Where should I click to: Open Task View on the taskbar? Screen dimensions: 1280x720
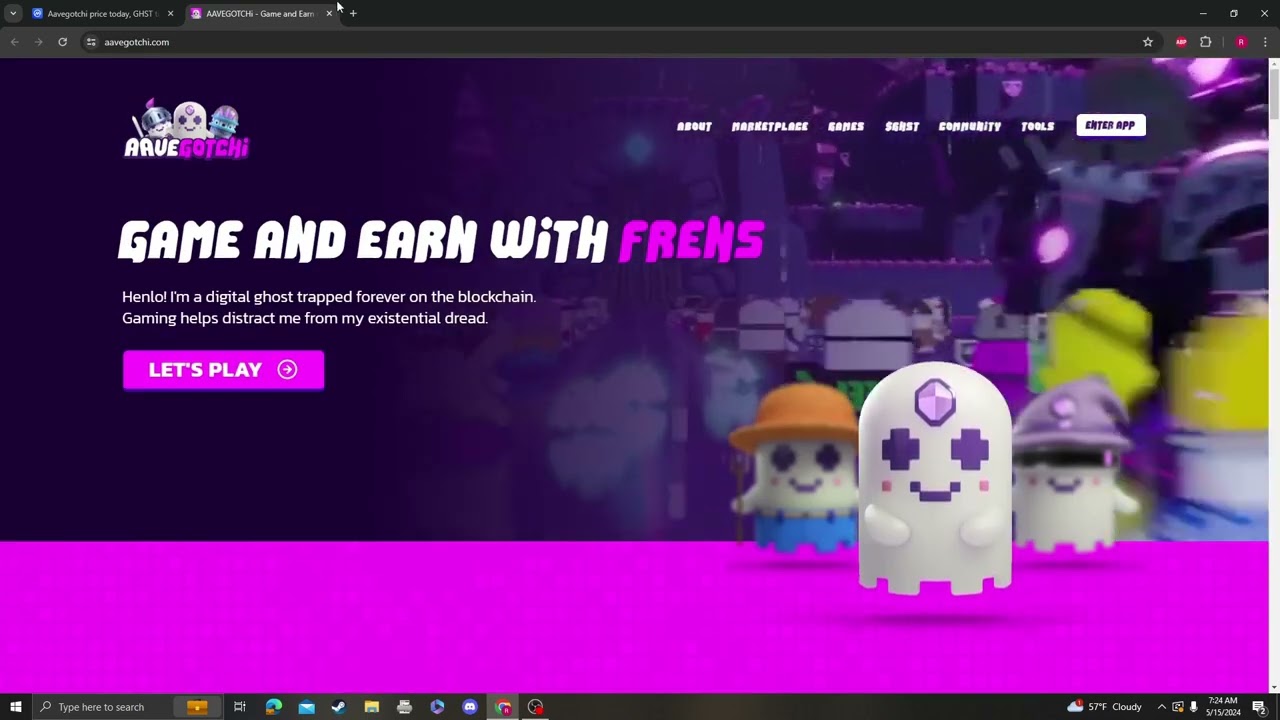pos(240,707)
